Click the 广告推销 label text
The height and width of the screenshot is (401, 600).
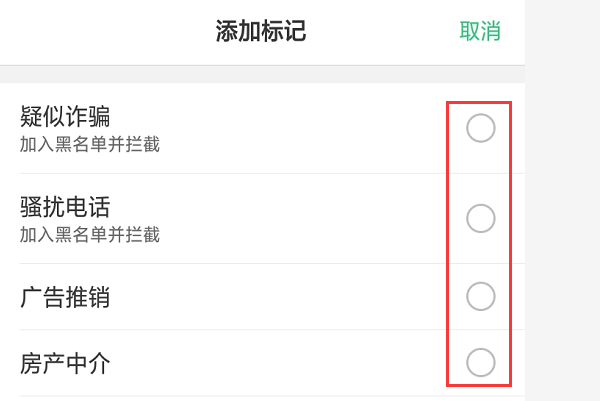(x=65, y=297)
